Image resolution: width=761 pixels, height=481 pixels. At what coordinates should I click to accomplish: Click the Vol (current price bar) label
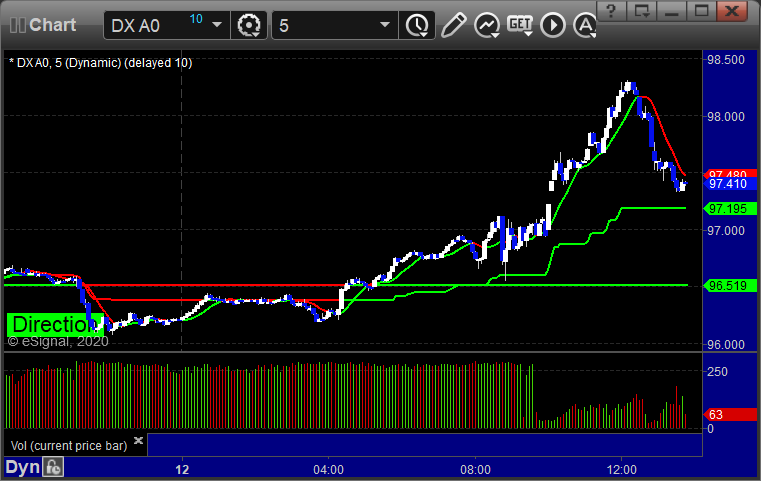click(x=69, y=446)
